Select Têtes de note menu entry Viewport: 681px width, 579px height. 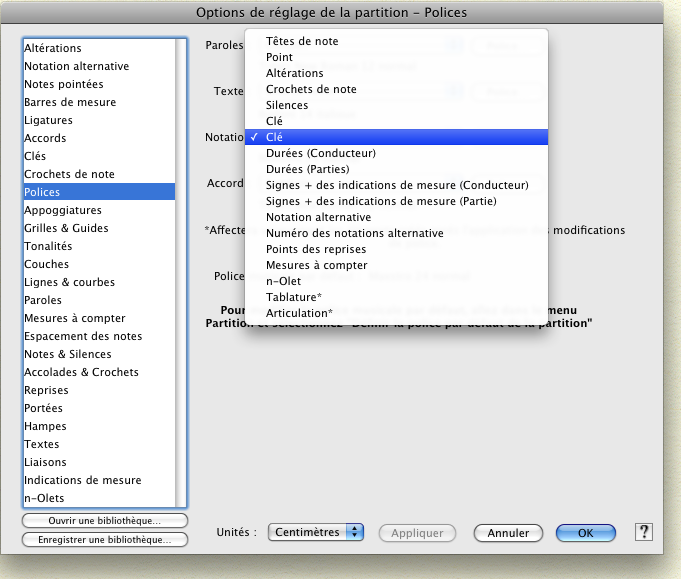click(x=302, y=41)
